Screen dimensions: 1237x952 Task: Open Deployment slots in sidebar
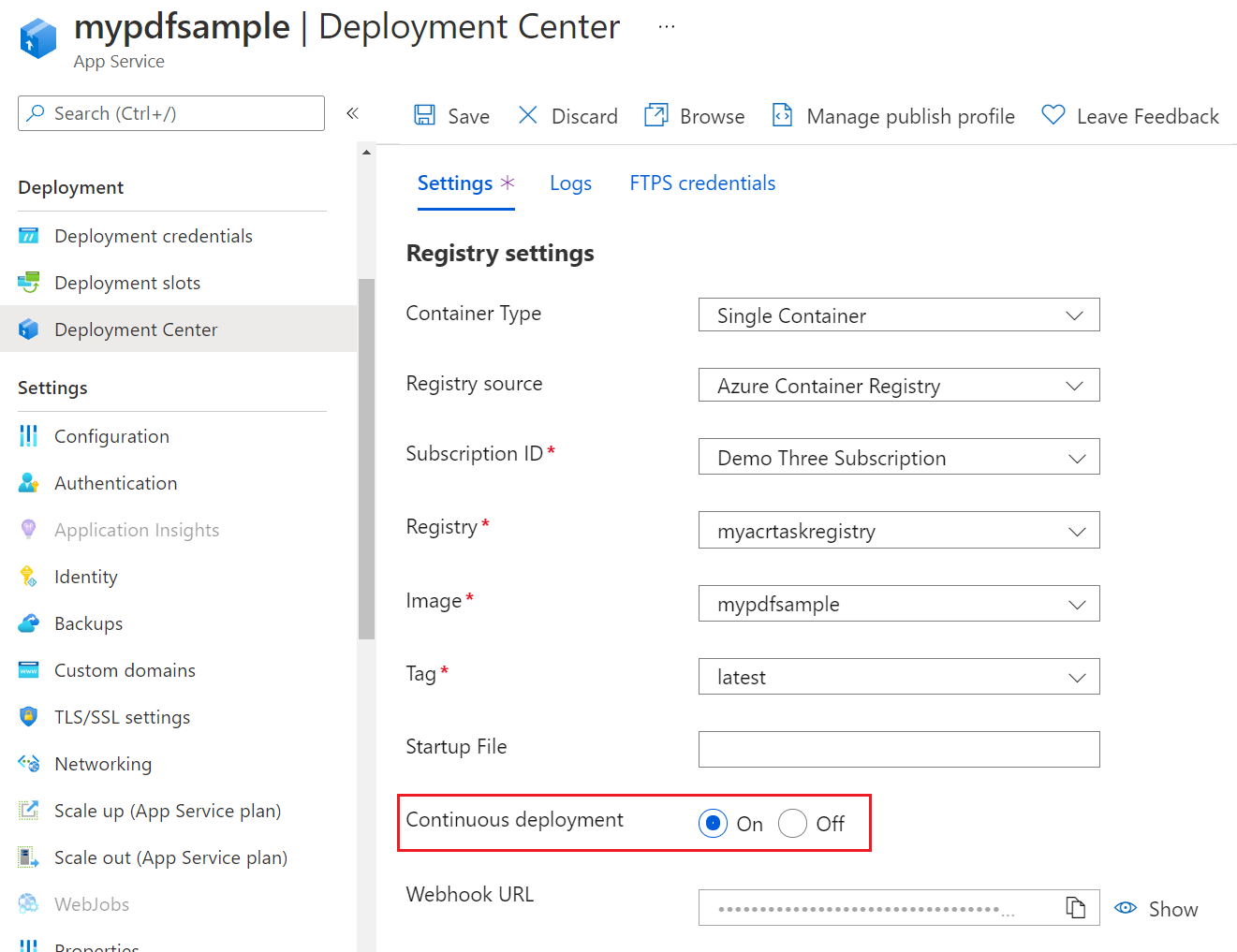[127, 283]
